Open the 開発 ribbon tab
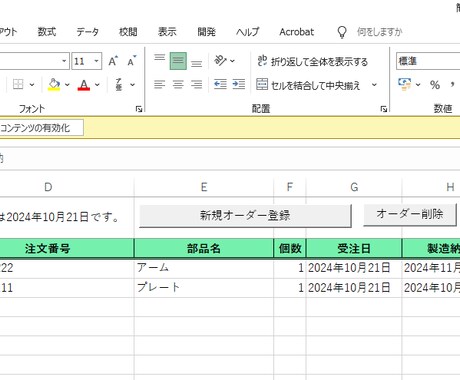 206,32
